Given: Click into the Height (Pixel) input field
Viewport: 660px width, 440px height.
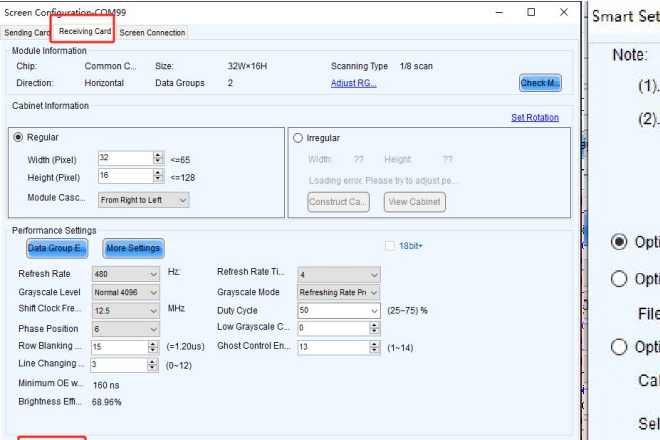Looking at the screenshot, I should tap(124, 176).
